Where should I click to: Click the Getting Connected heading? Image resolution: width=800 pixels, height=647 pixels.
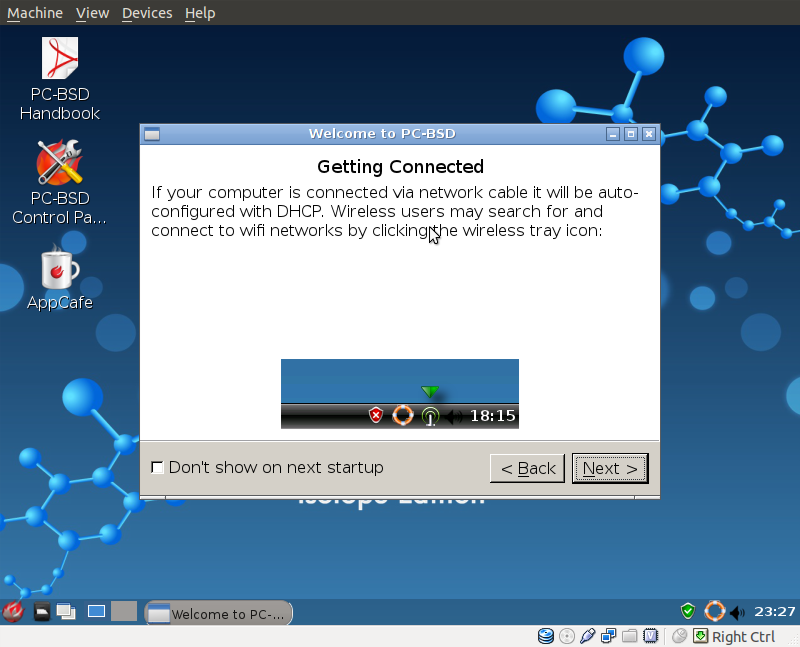(400, 166)
